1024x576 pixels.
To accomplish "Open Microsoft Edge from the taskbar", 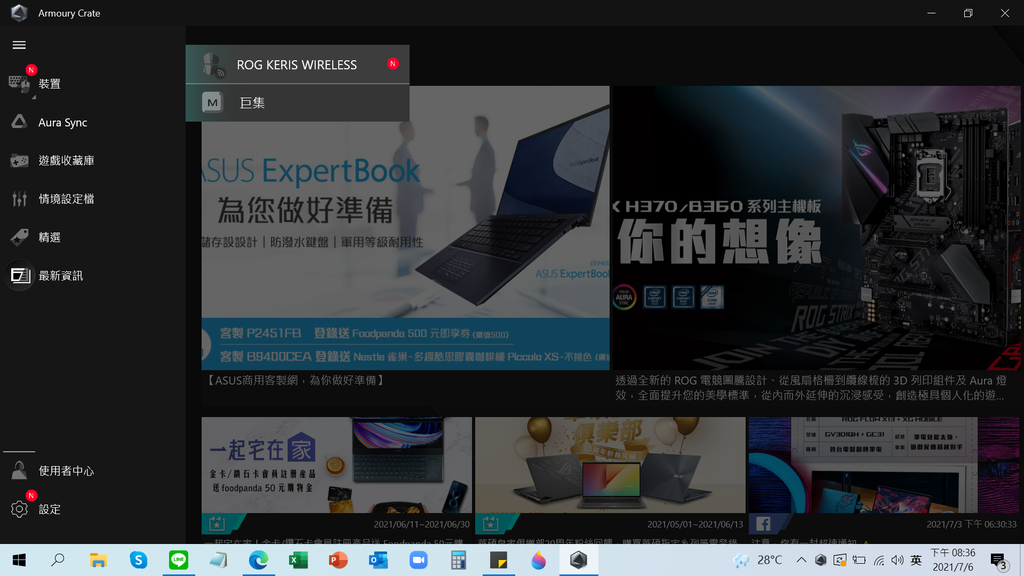I will (x=258, y=560).
